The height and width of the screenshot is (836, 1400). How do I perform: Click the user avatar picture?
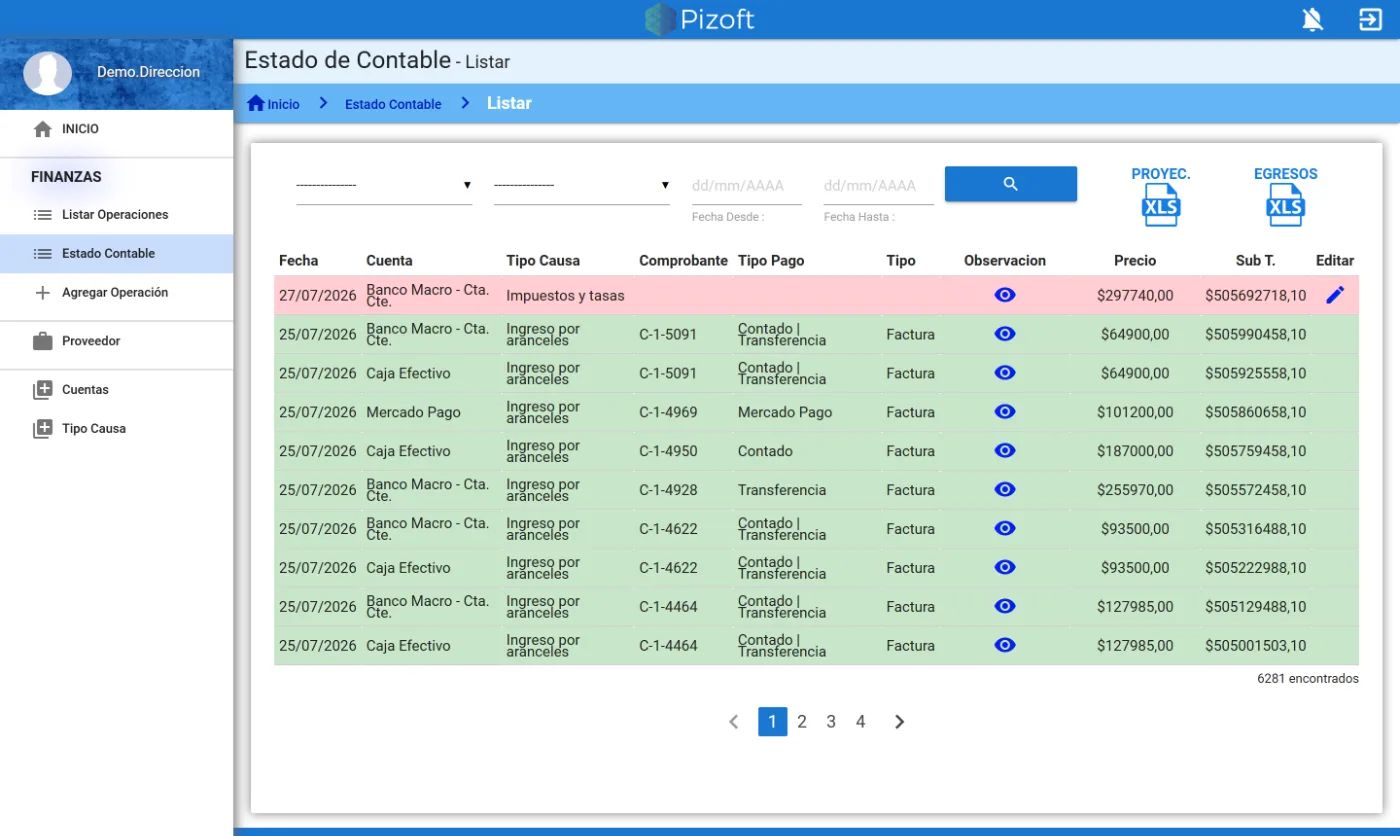[x=48, y=72]
